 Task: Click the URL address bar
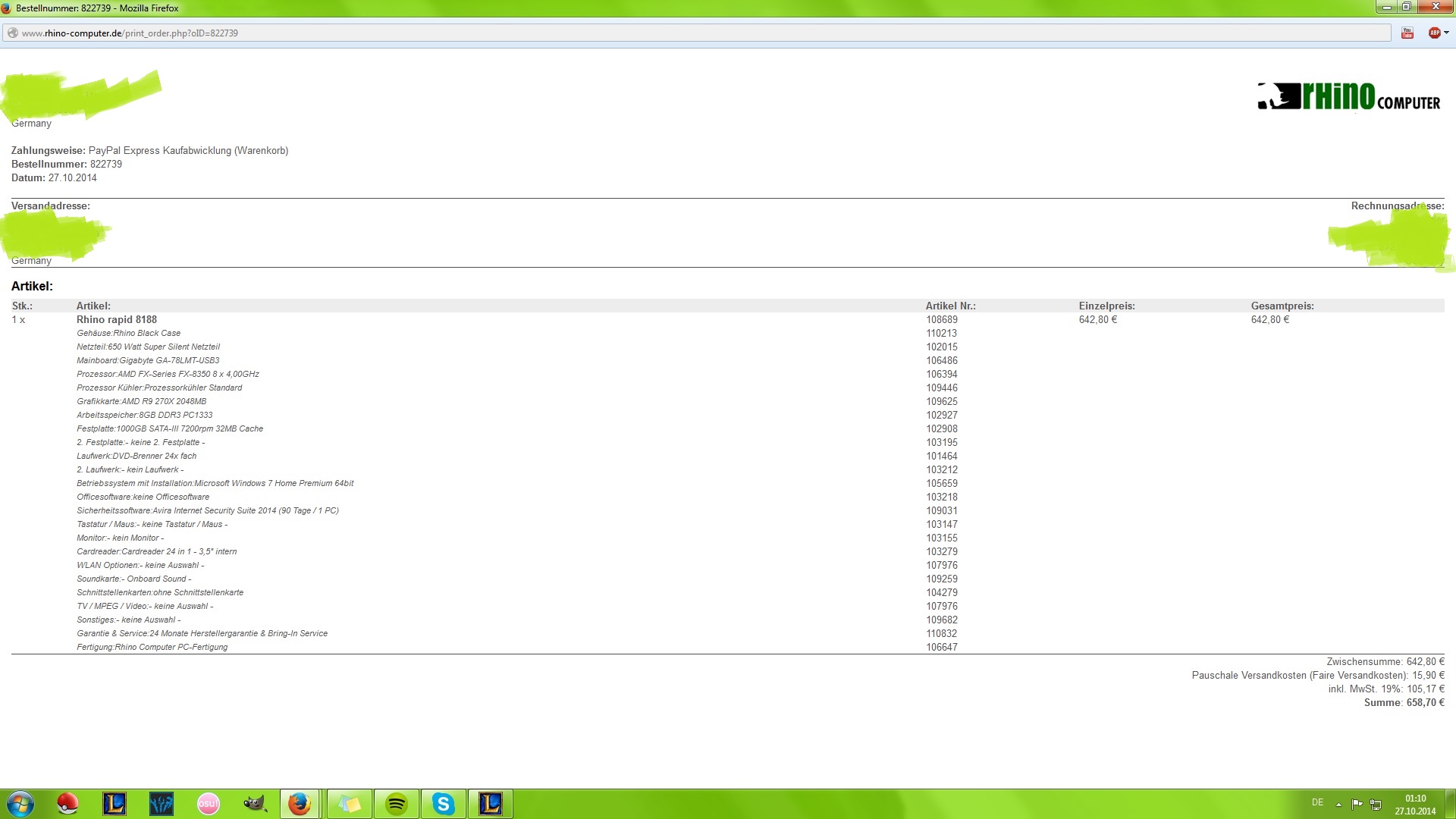[x=682, y=33]
